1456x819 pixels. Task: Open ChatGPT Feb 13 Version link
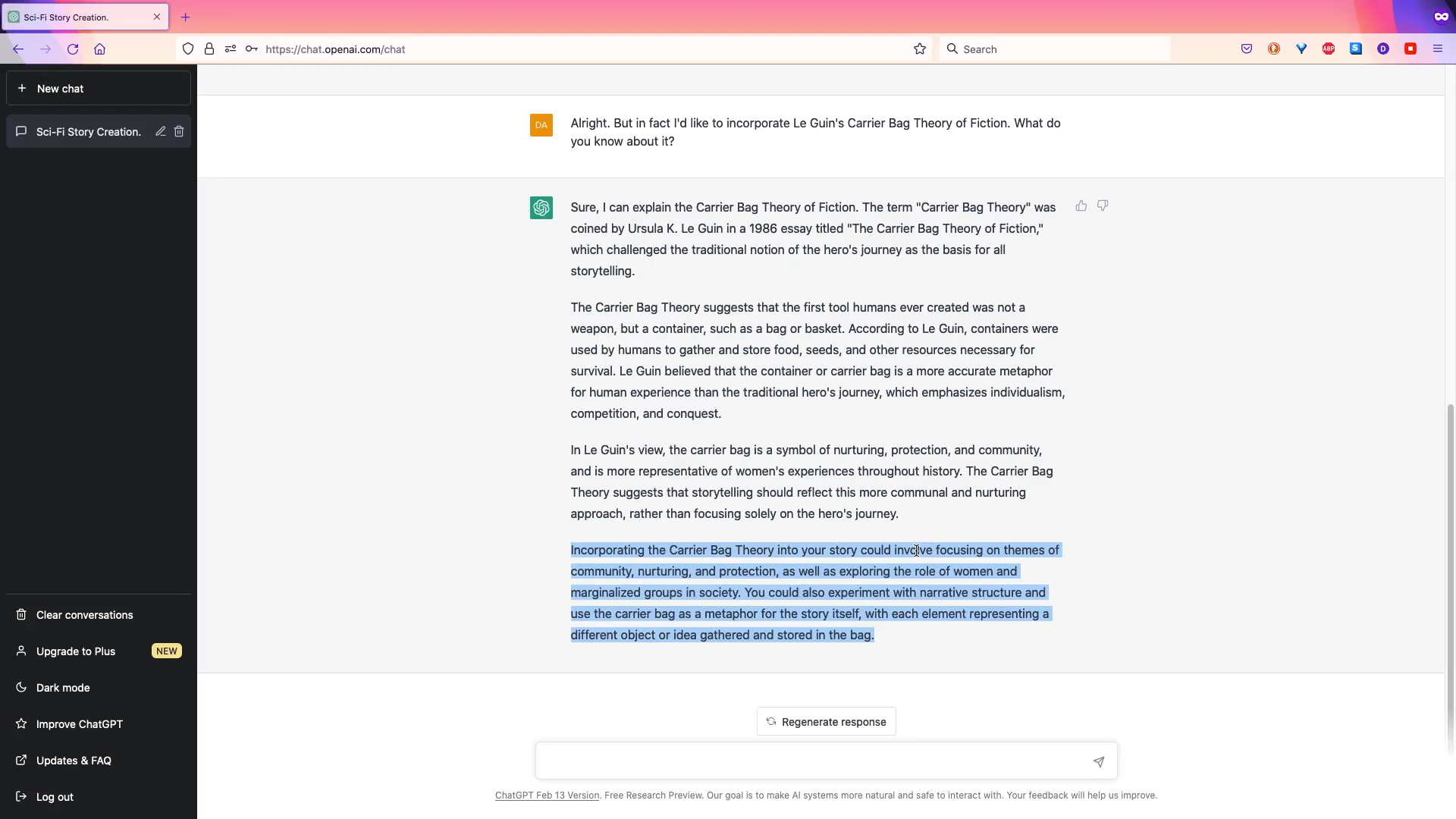[x=547, y=795]
